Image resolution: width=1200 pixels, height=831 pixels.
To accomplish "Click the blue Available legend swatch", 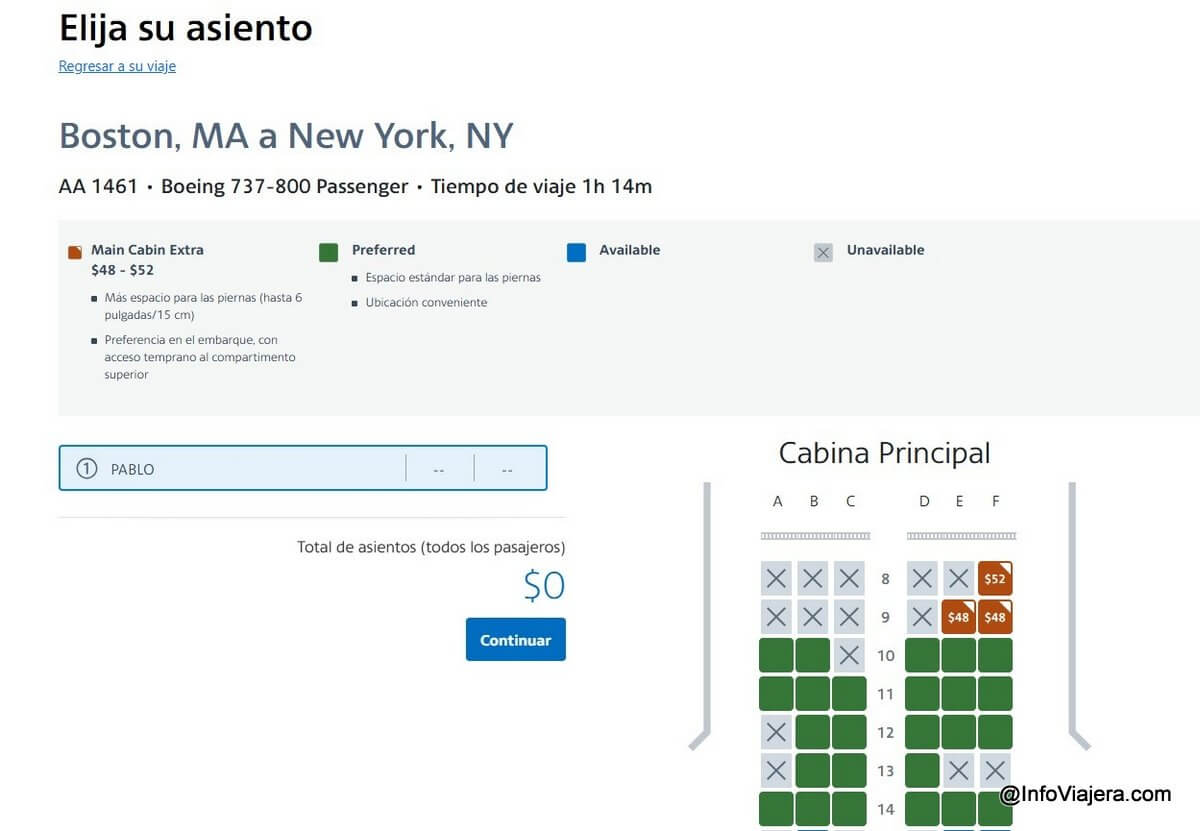I will (x=576, y=252).
